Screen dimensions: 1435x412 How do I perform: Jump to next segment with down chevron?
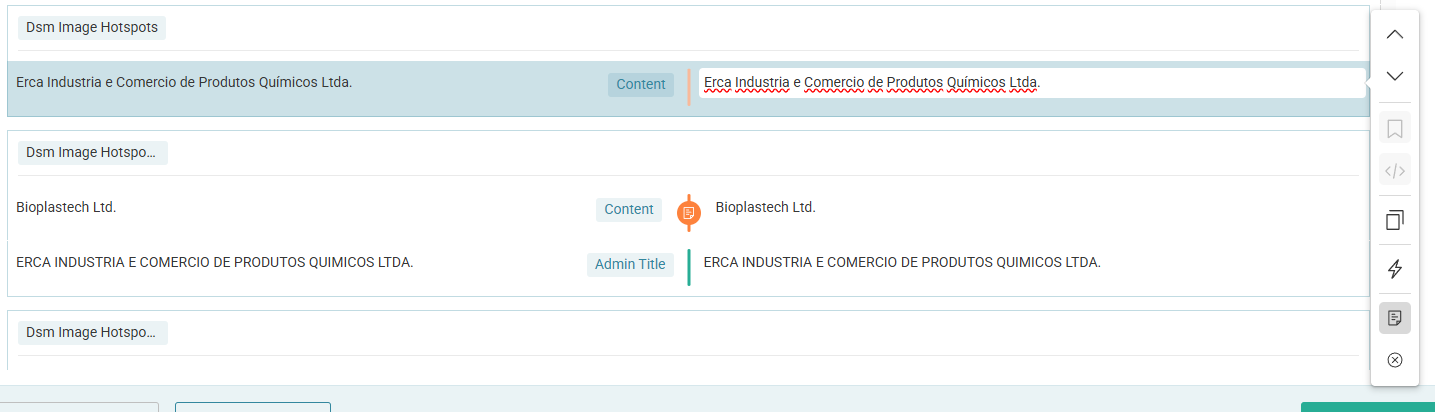point(1395,76)
